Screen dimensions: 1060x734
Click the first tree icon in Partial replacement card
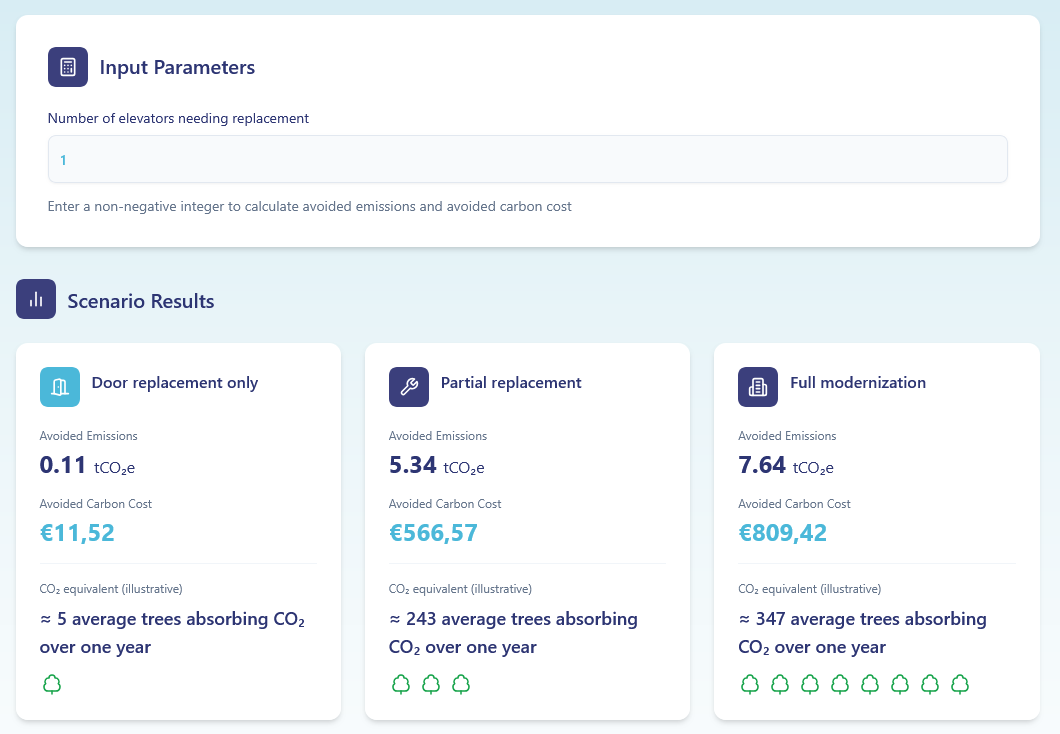[401, 685]
